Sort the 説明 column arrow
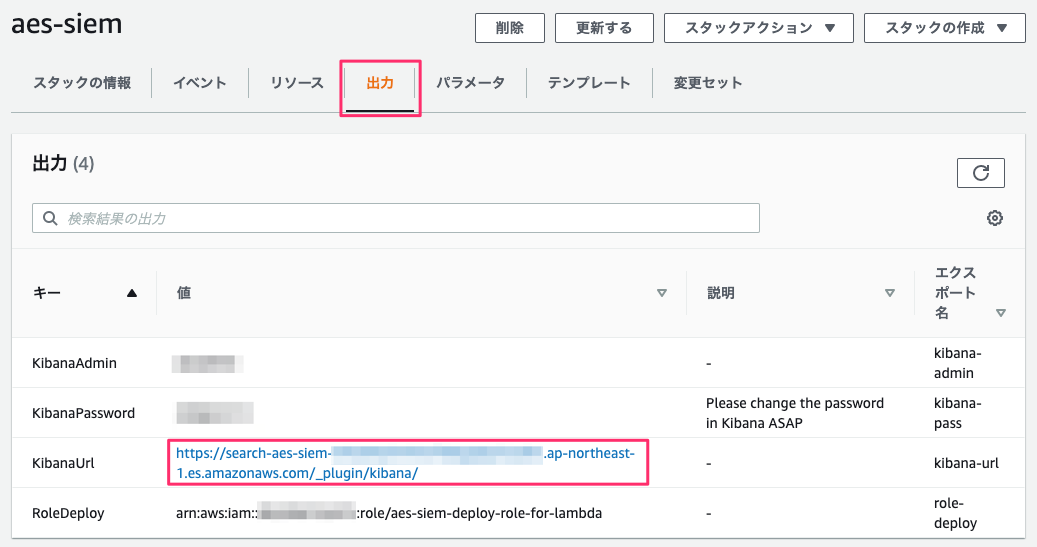Viewport: 1037px width, 547px height. (x=889, y=293)
